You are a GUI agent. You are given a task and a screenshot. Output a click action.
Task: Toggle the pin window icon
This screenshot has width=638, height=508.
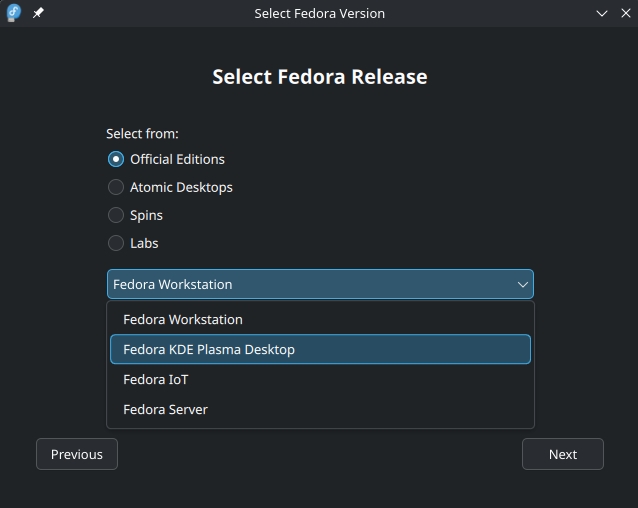coord(38,13)
